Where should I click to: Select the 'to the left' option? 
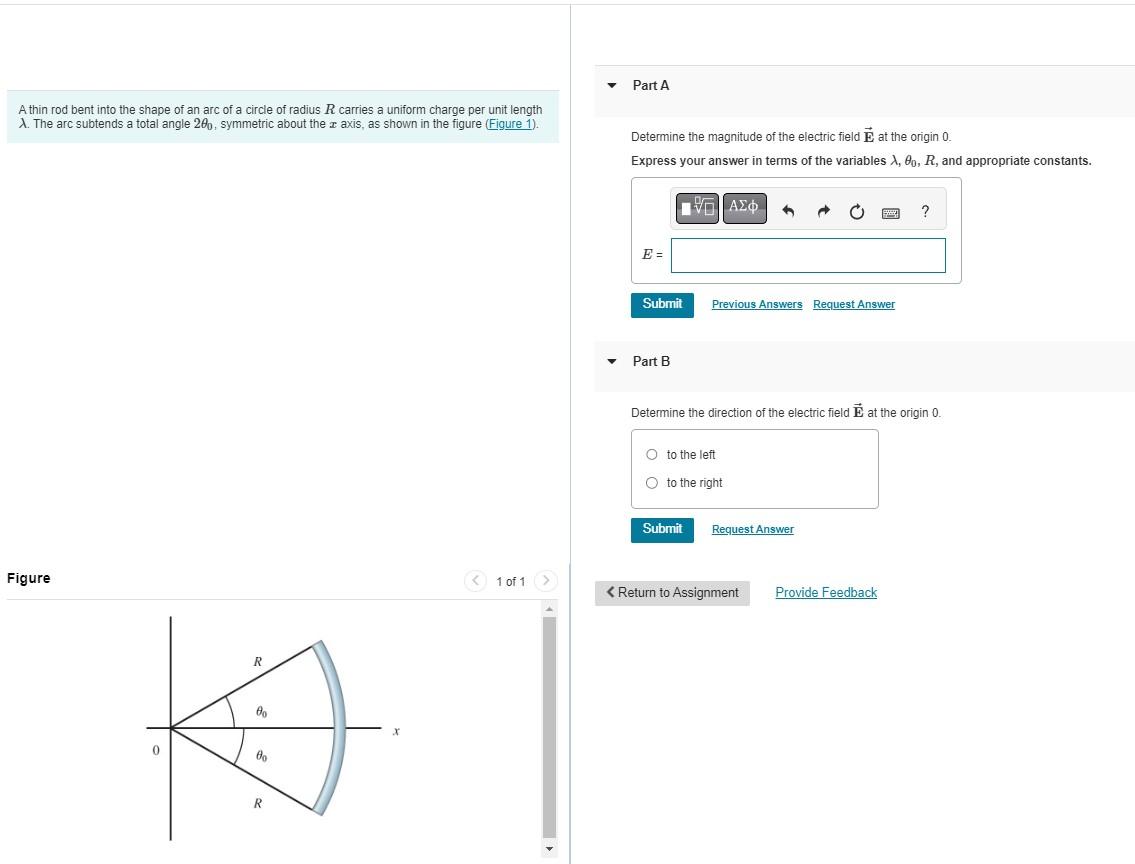pyautogui.click(x=651, y=454)
